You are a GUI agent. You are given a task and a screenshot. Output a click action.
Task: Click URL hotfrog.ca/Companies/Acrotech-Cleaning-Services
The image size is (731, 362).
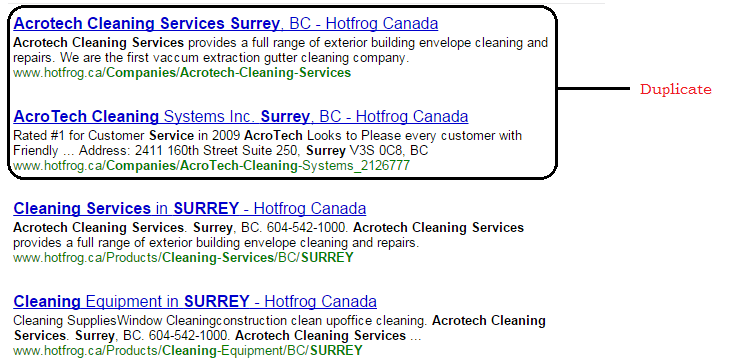(182, 73)
